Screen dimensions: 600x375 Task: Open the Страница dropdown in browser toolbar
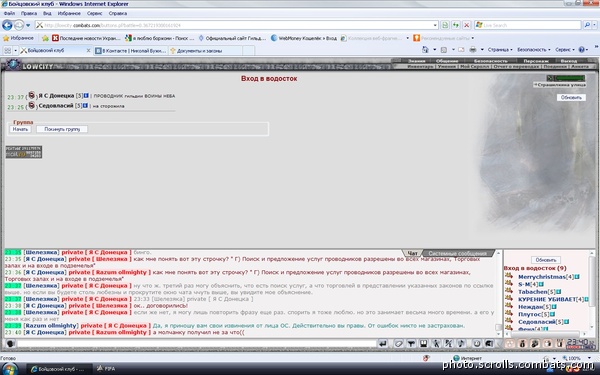click(x=500, y=50)
